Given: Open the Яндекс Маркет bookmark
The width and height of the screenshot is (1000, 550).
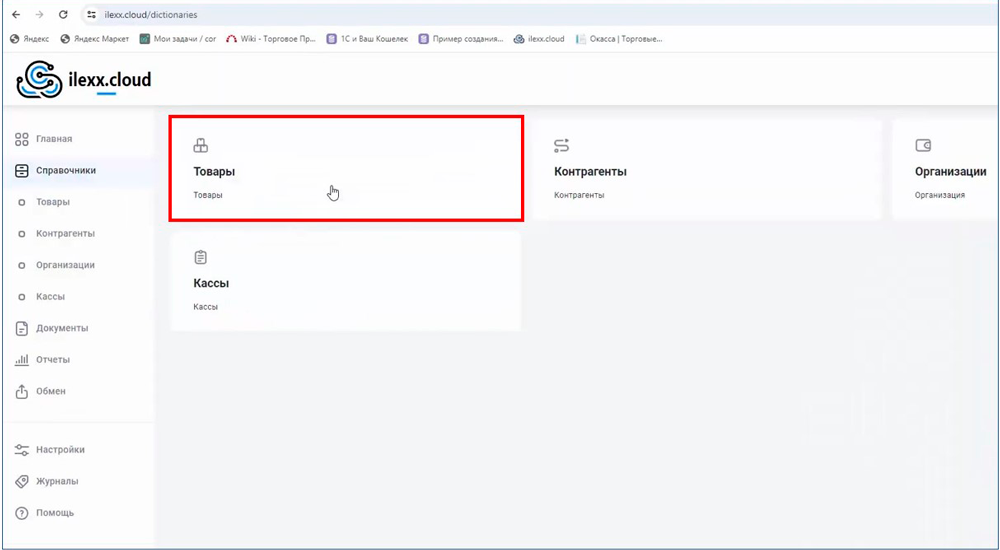Looking at the screenshot, I should pos(95,39).
